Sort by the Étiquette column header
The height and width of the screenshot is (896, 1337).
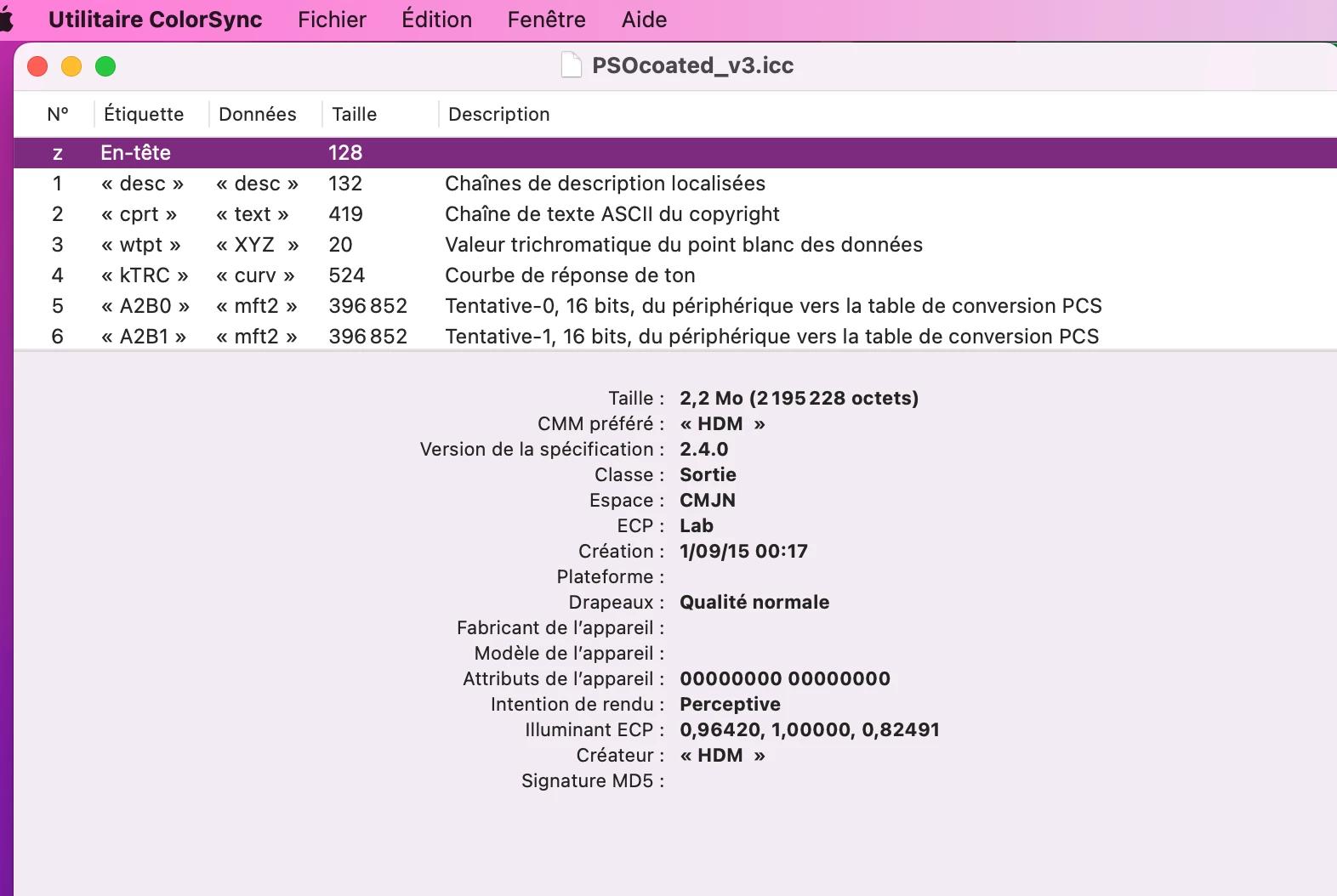[144, 114]
